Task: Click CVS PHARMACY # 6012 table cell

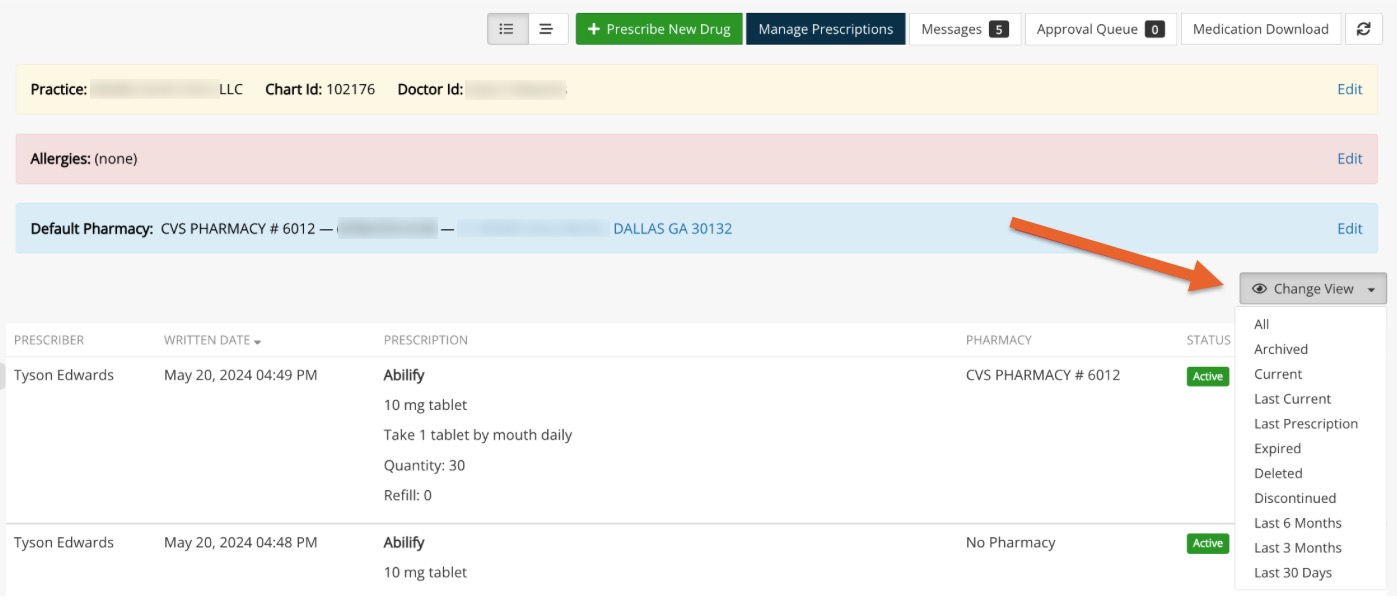Action: click(1043, 375)
